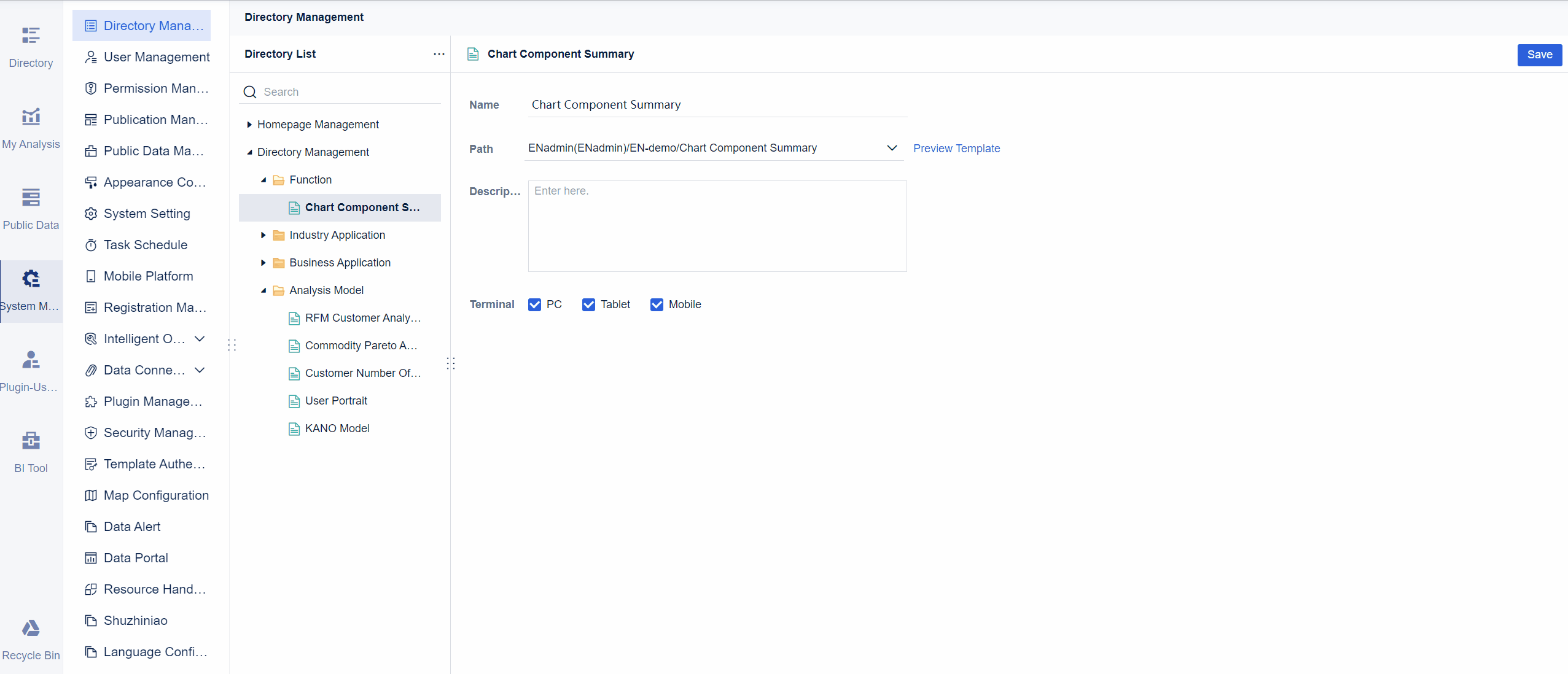Disable the Tablet terminal option

(589, 304)
